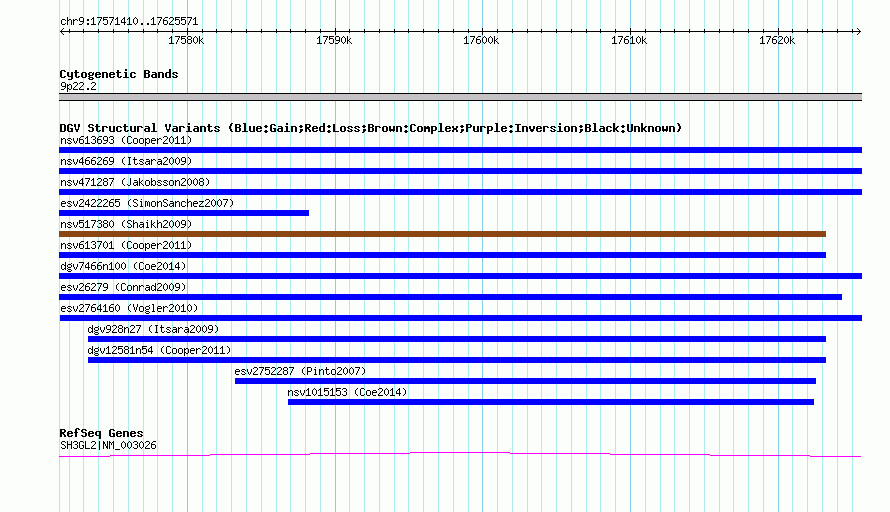Click the blue bar for nsv1015153
The height and width of the screenshot is (512, 890).
coord(551,402)
